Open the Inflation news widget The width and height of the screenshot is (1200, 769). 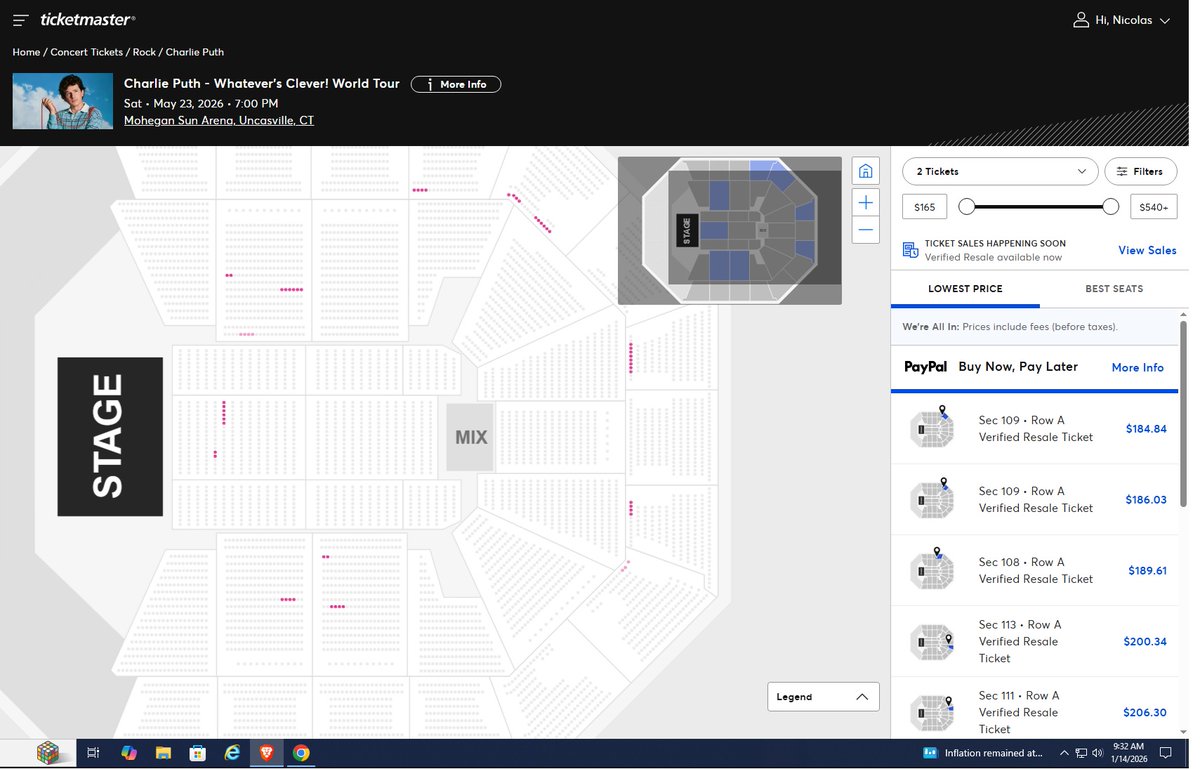(982, 753)
